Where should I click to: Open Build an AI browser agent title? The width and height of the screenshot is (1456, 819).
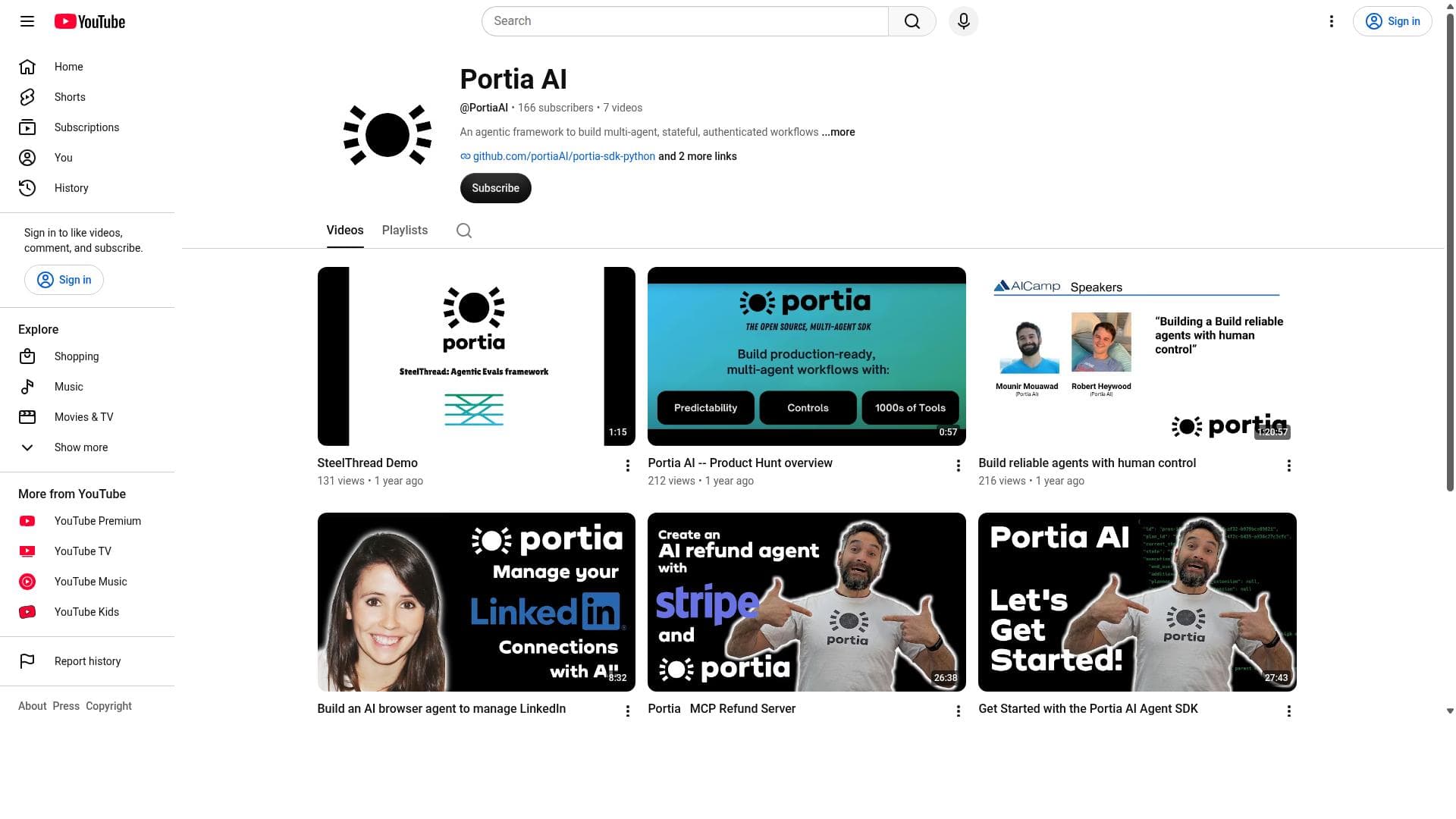point(441,709)
